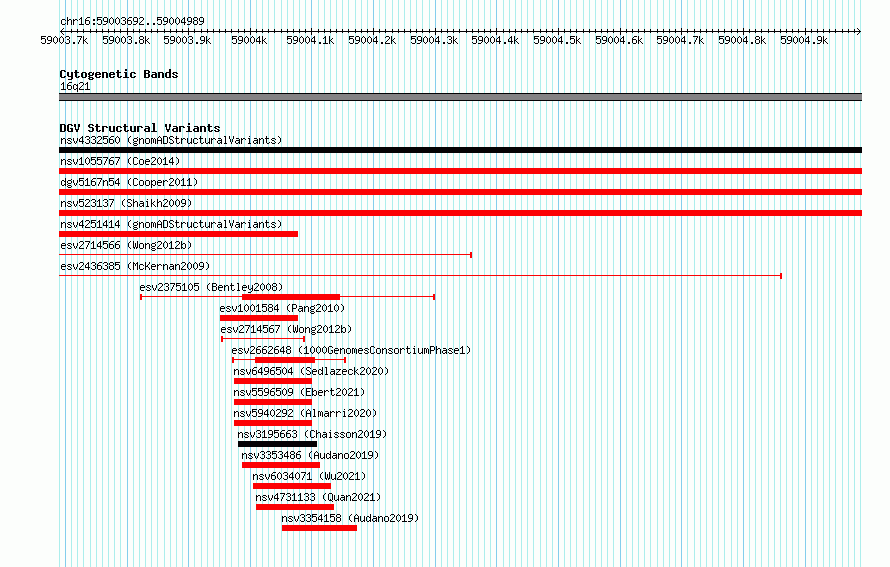Image resolution: width=890 pixels, height=567 pixels.
Task: Click the 59003.9k ruler tick label
Action: coord(187,40)
